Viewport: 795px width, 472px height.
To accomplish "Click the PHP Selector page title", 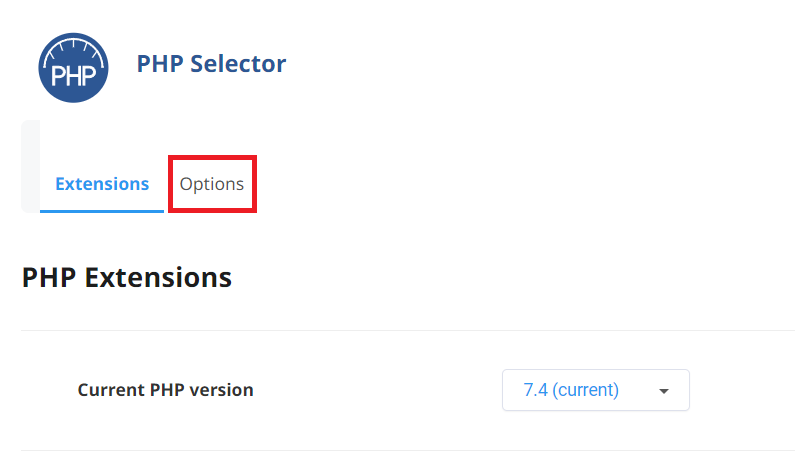I will coord(211,64).
